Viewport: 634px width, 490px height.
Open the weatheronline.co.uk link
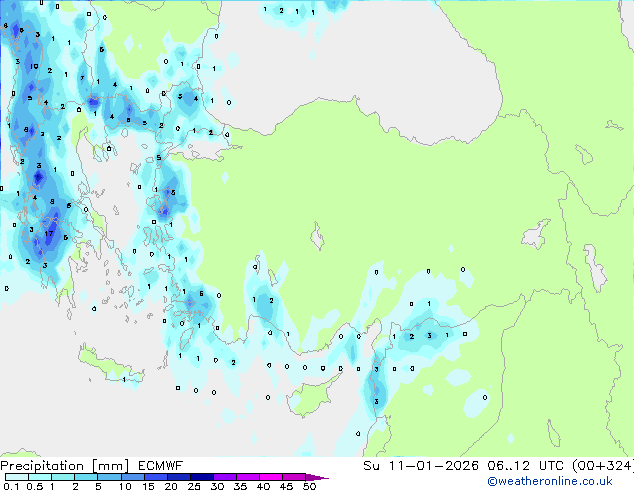(549, 481)
